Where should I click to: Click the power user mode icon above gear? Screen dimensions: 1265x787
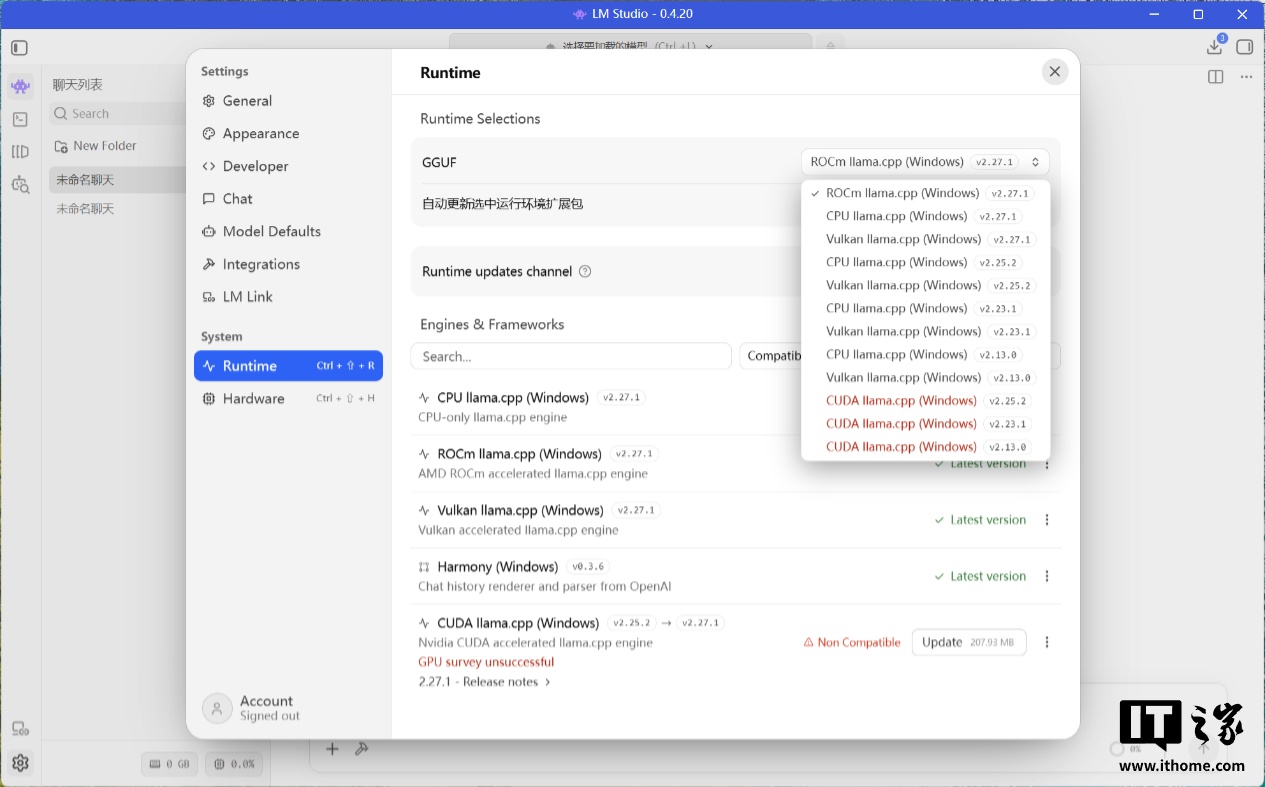tap(20, 729)
